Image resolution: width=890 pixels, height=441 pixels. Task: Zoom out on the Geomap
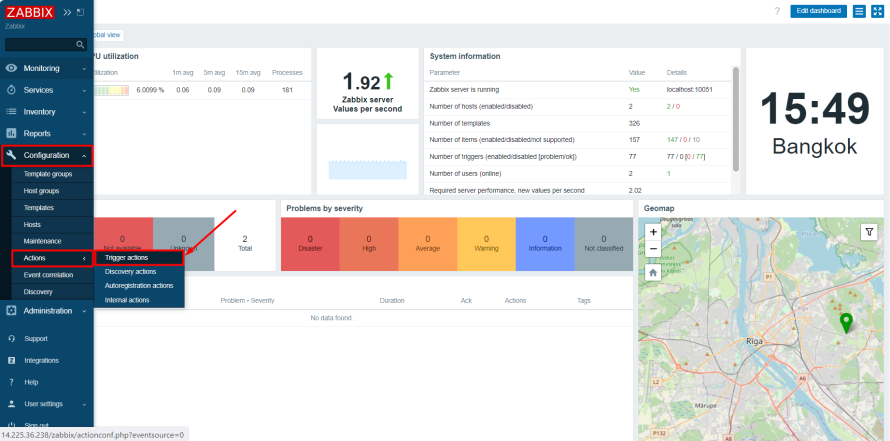click(653, 248)
